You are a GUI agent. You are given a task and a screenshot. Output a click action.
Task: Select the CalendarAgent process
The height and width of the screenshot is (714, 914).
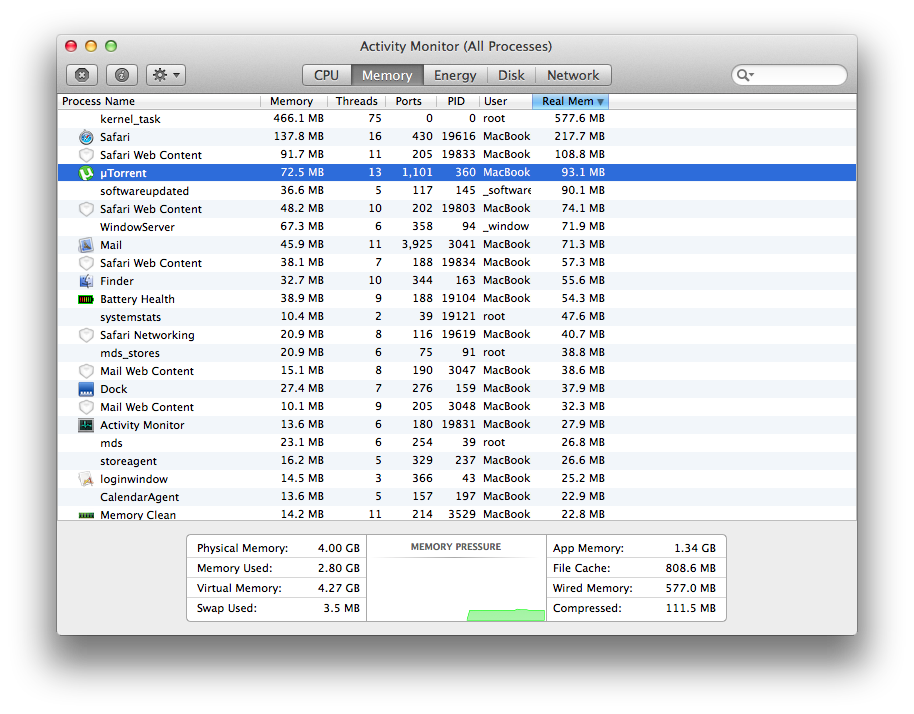pos(457,497)
